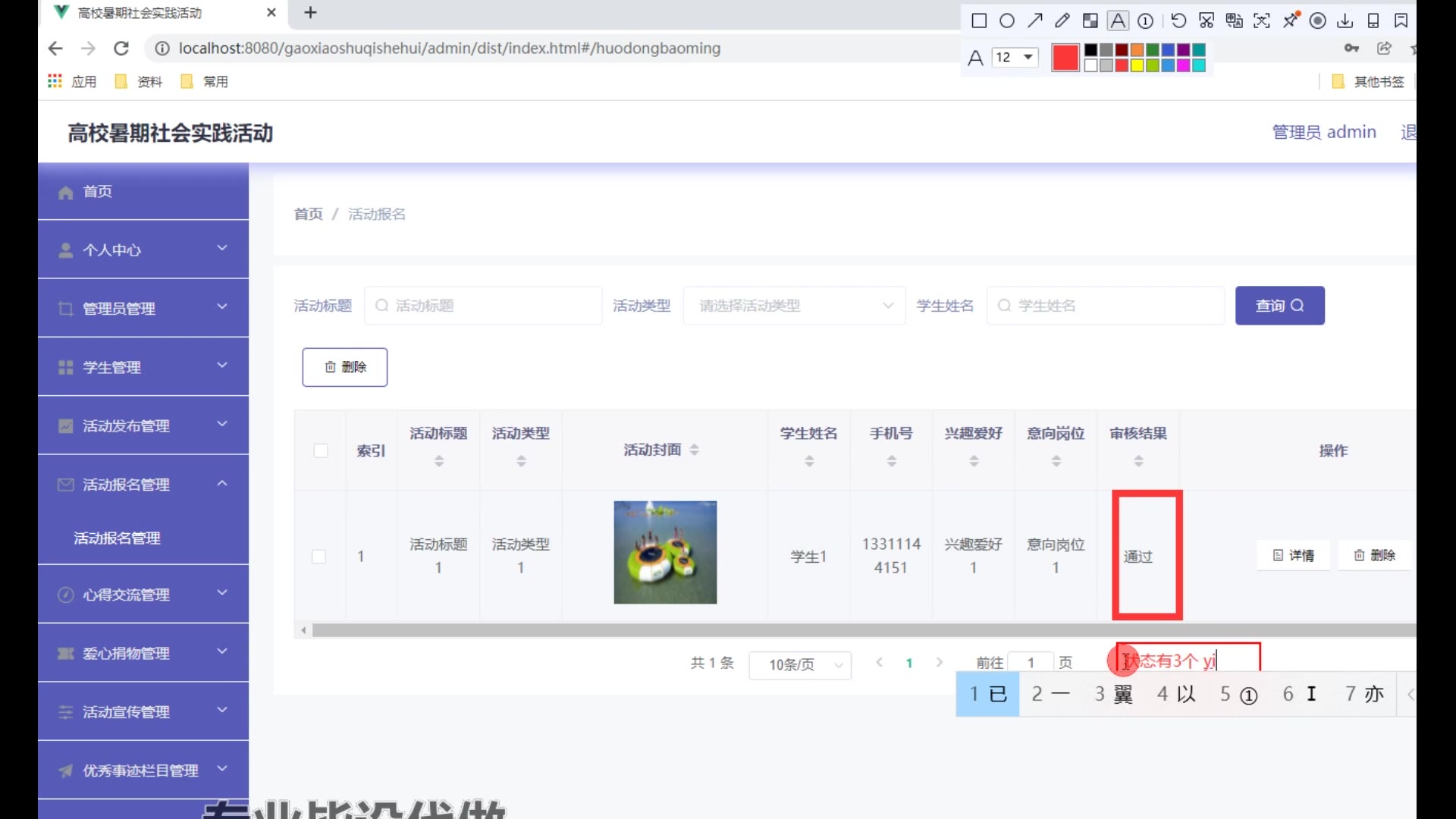Select the ellipse annotation tool
This screenshot has width=1456, height=819.
[x=1007, y=21]
